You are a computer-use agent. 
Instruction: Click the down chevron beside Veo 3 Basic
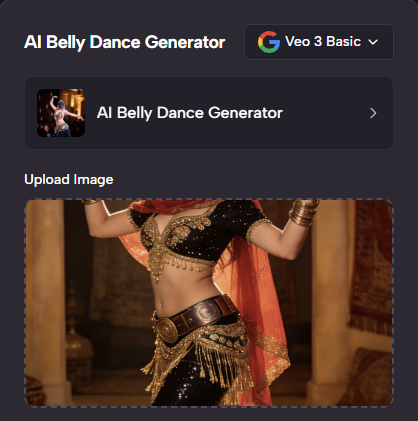coord(373,42)
